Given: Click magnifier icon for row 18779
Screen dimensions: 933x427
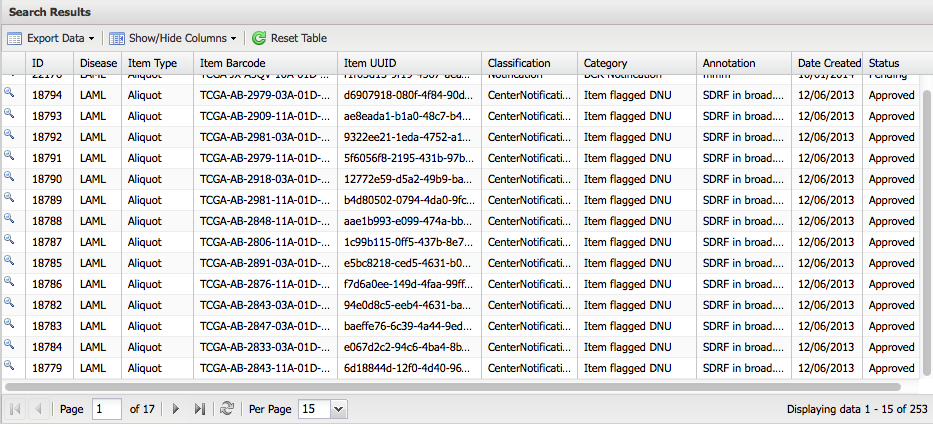Looking at the screenshot, I should [9, 366].
